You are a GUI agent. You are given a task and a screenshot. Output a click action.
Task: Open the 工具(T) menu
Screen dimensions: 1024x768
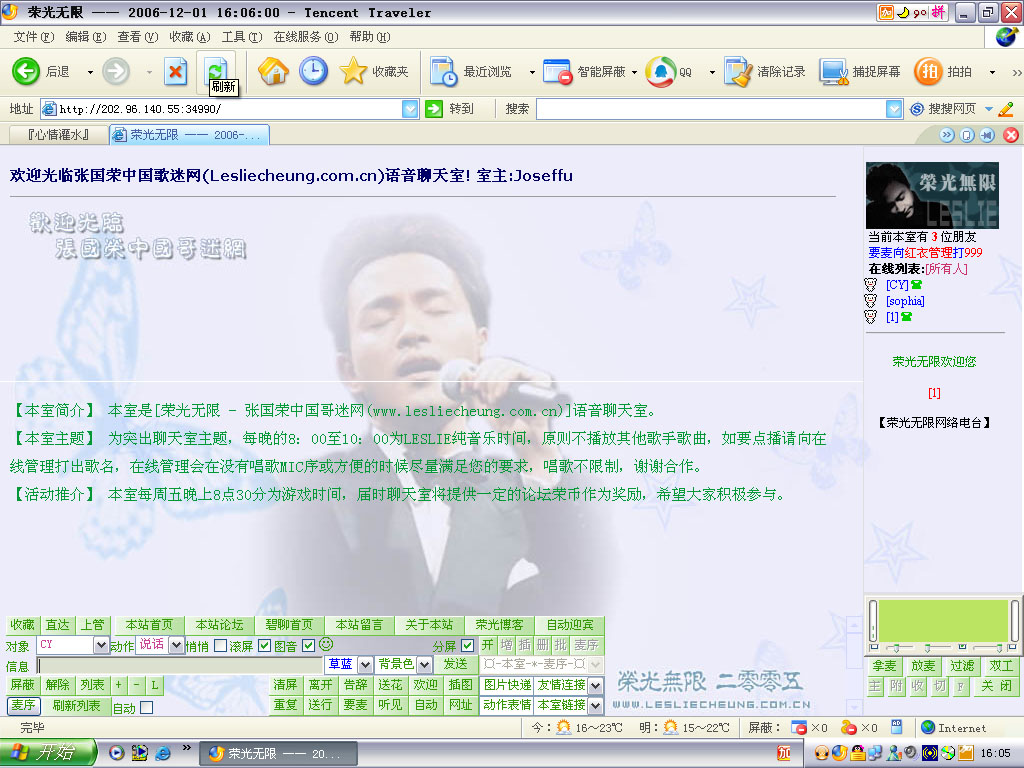241,37
